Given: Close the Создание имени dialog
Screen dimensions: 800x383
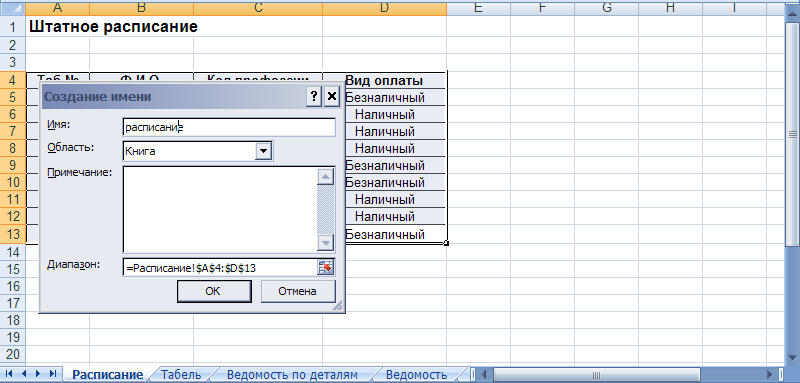Looking at the screenshot, I should [332, 96].
